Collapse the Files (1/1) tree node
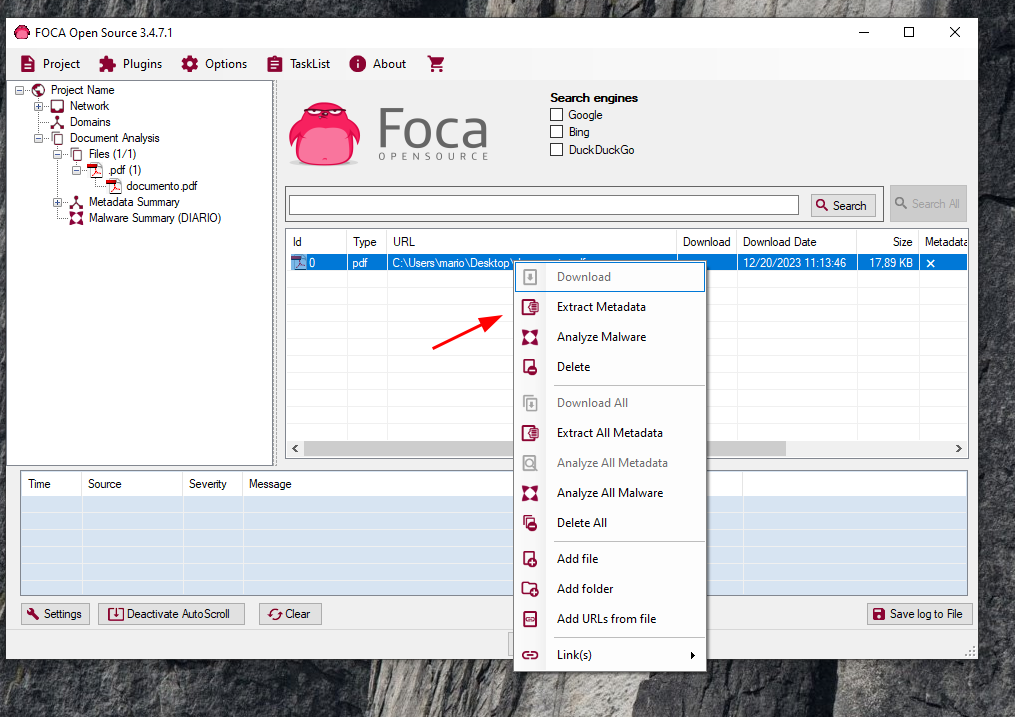The height and width of the screenshot is (717, 1015). tap(58, 154)
